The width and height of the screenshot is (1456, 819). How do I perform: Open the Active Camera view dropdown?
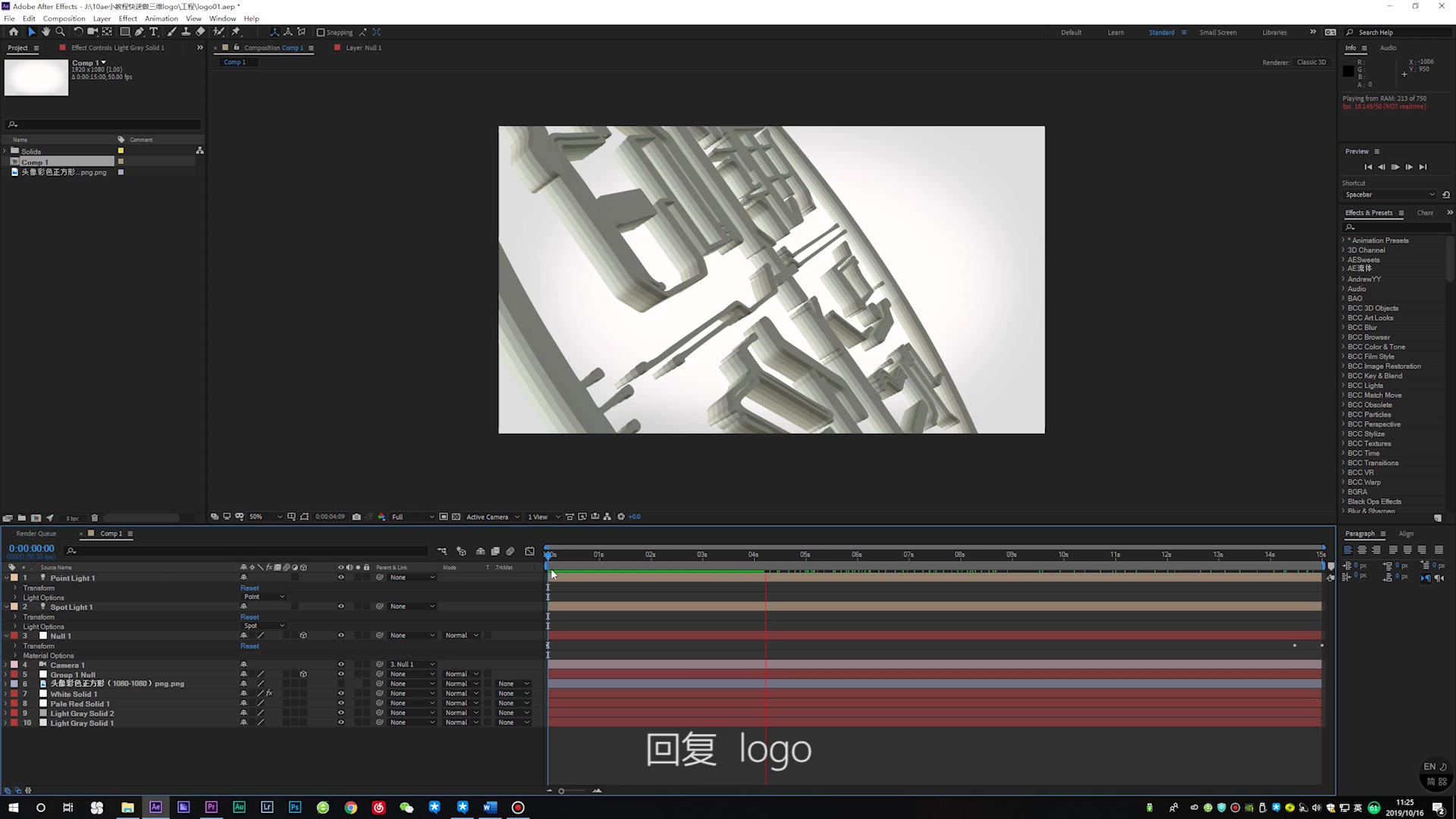[491, 516]
